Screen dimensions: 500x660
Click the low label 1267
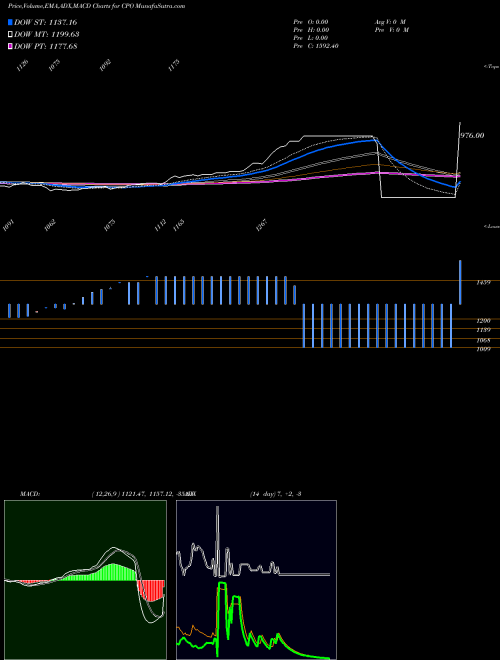261,225
